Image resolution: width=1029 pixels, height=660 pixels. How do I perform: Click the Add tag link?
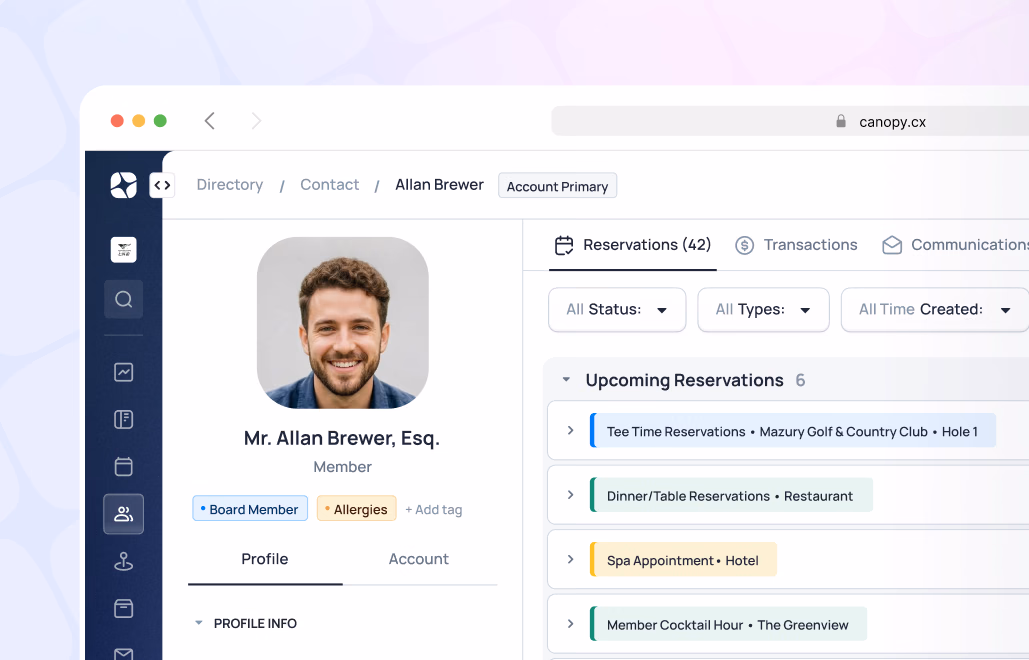(x=433, y=510)
